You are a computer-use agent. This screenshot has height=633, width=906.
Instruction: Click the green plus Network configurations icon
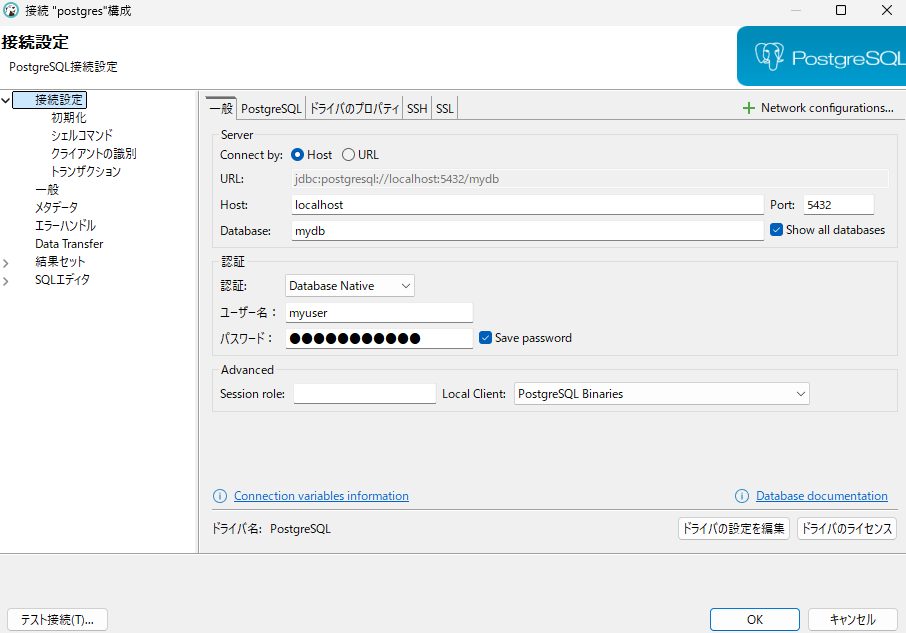[x=749, y=108]
